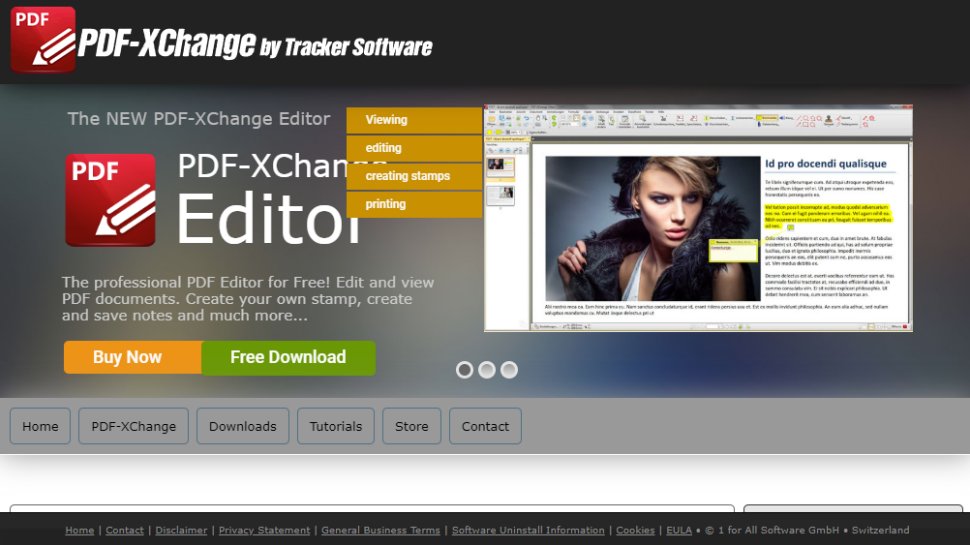Select the first carousel slide dot
970x545 pixels.
click(x=465, y=370)
